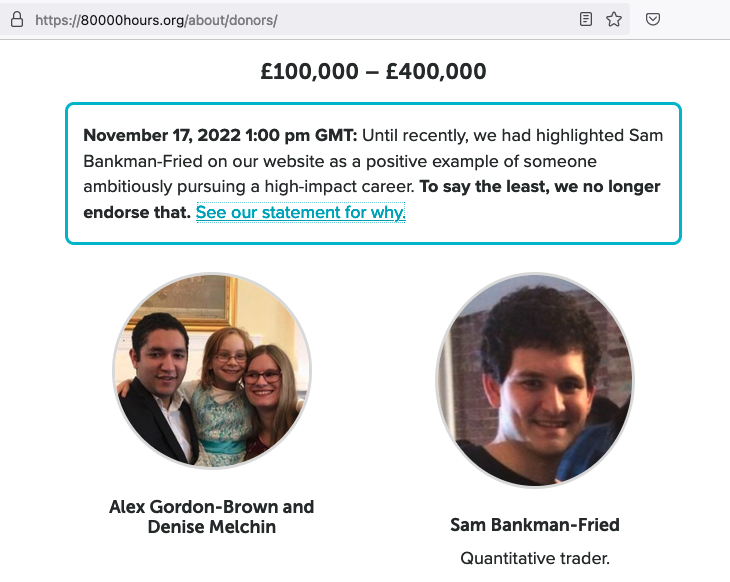Bookmark this page with the star icon

614,19
